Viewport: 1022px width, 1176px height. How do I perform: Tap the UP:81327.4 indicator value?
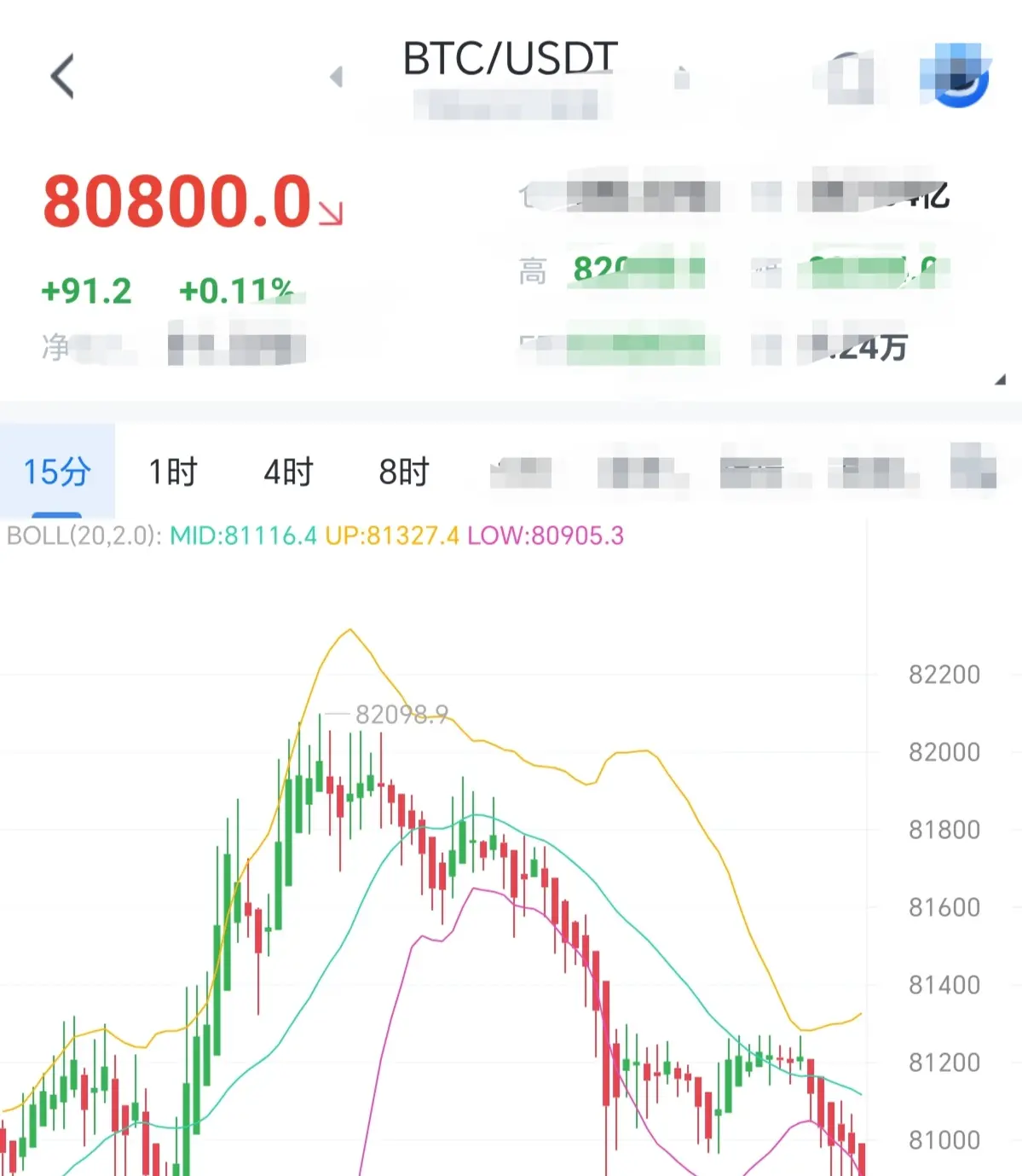tap(392, 536)
